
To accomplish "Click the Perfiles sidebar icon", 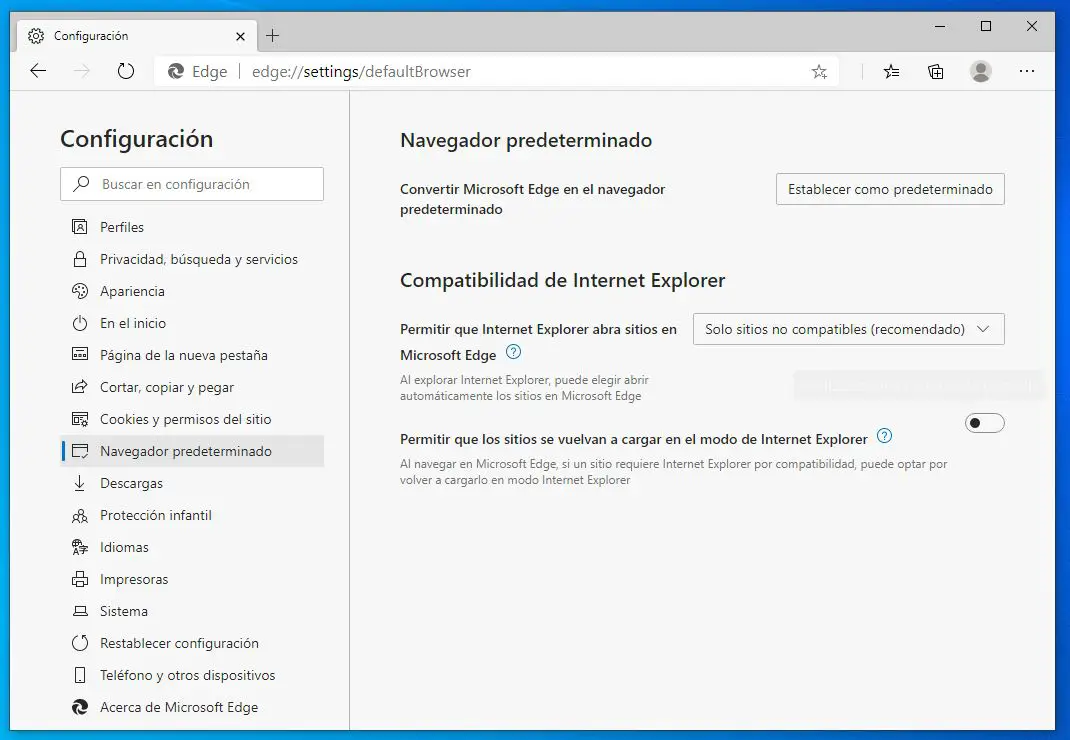I will click(80, 227).
